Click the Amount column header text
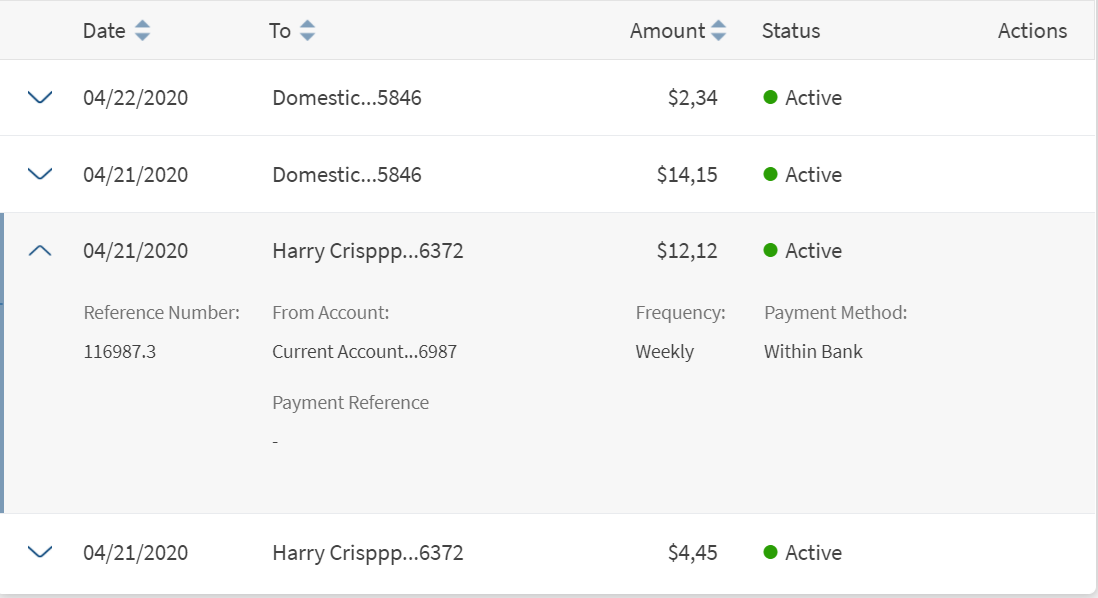Viewport: 1098px width, 598px height. point(667,31)
